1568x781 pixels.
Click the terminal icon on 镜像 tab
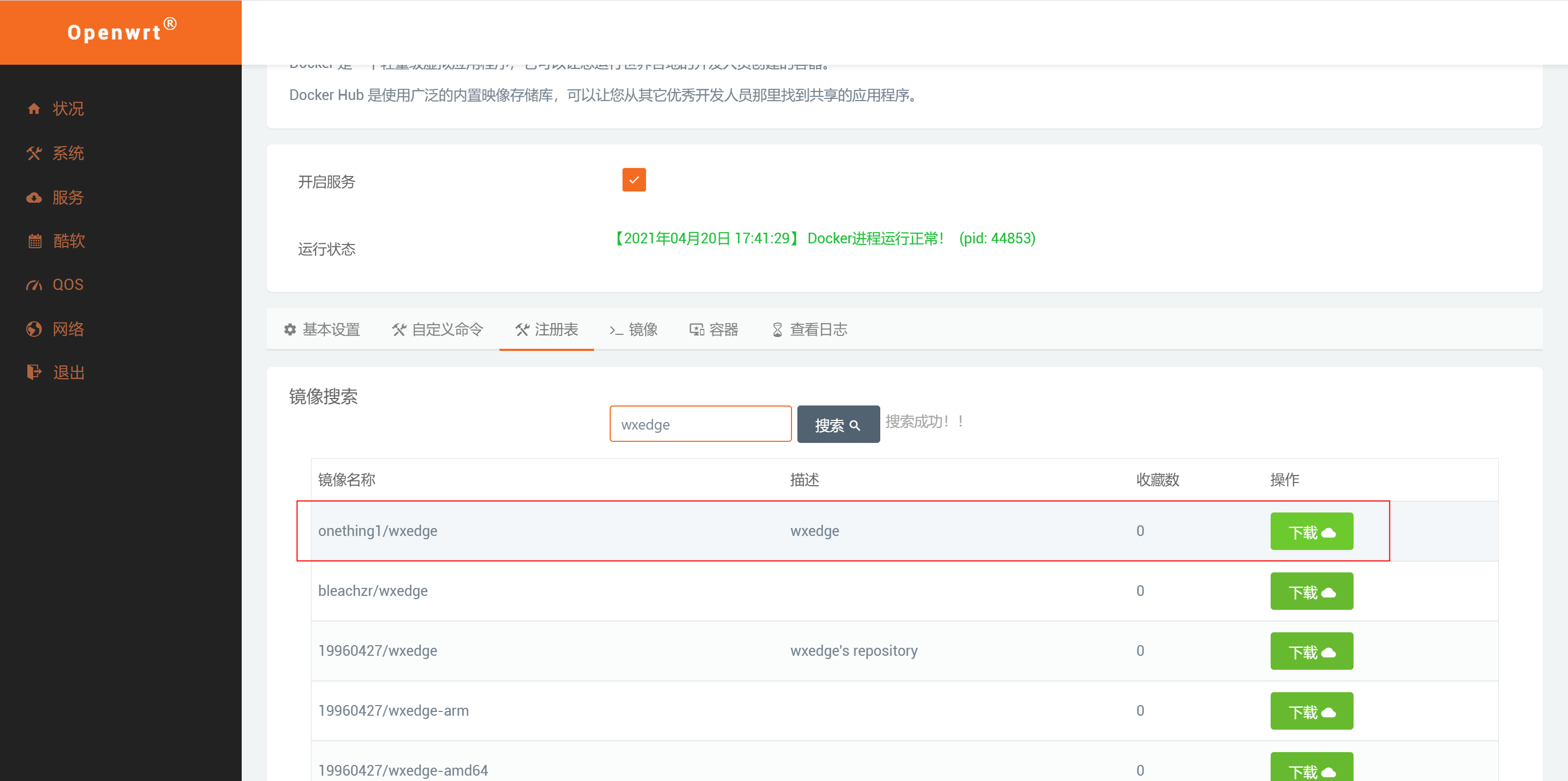(x=616, y=331)
